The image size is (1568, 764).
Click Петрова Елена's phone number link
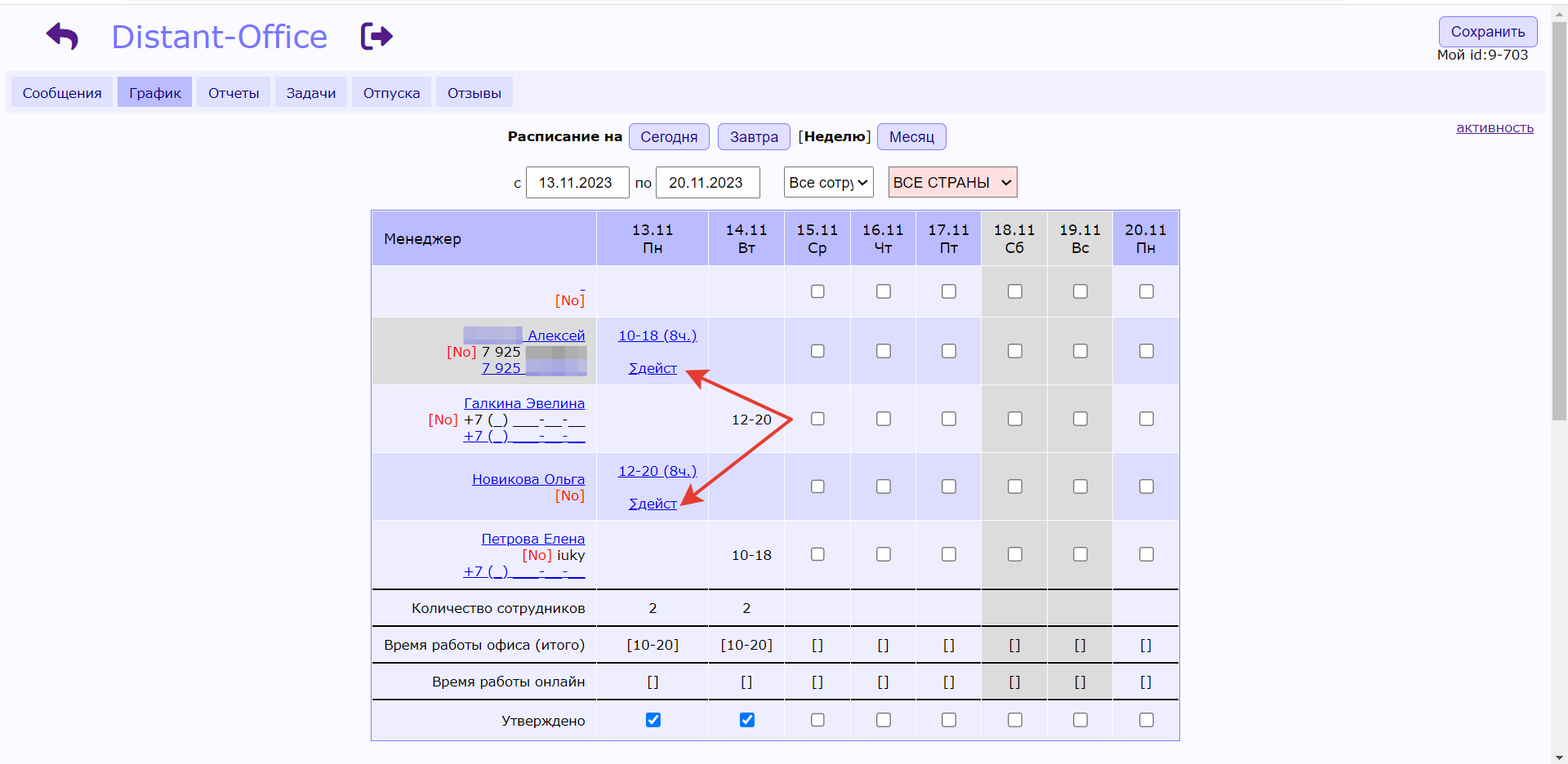(524, 571)
